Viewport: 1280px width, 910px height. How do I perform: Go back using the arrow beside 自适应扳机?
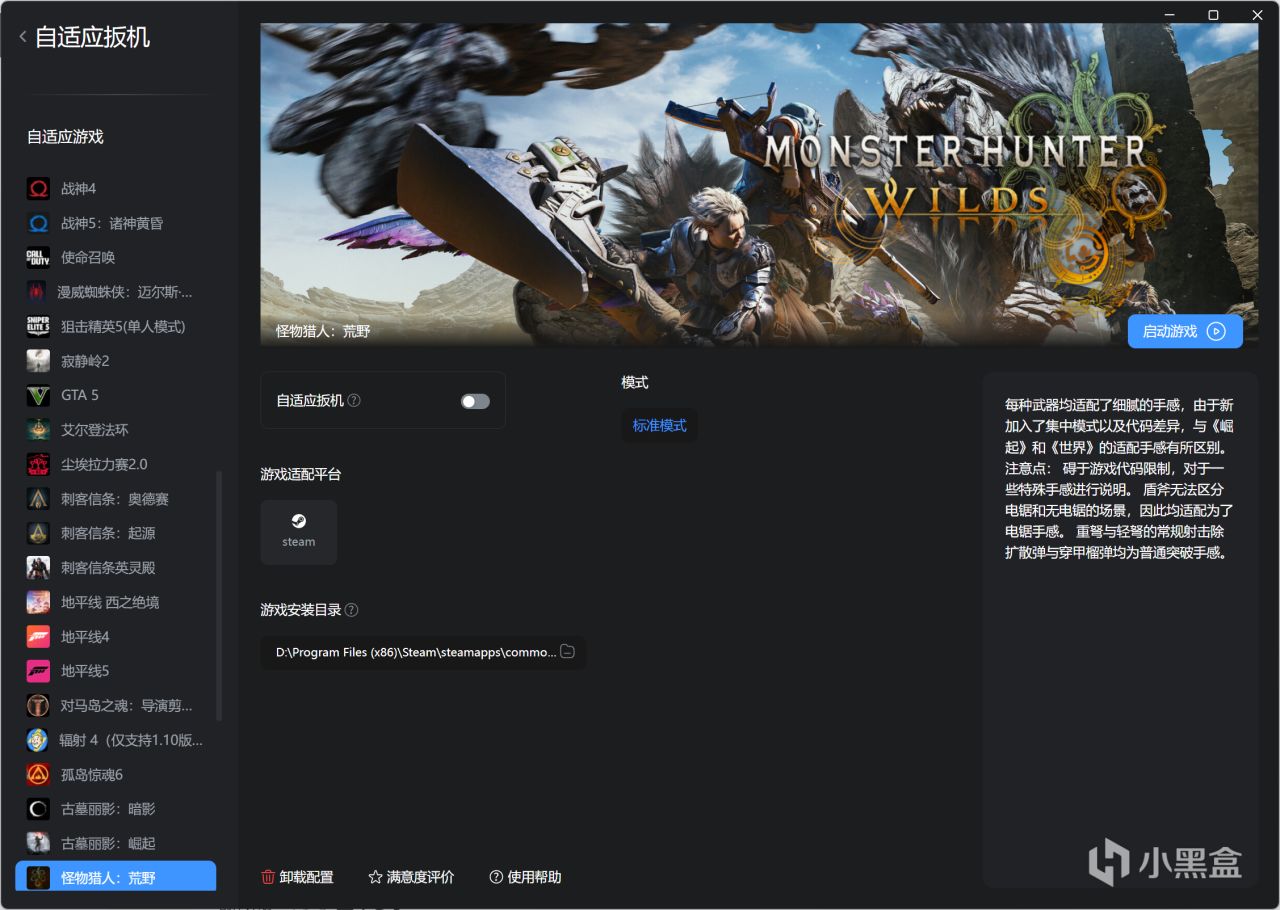(x=23, y=37)
